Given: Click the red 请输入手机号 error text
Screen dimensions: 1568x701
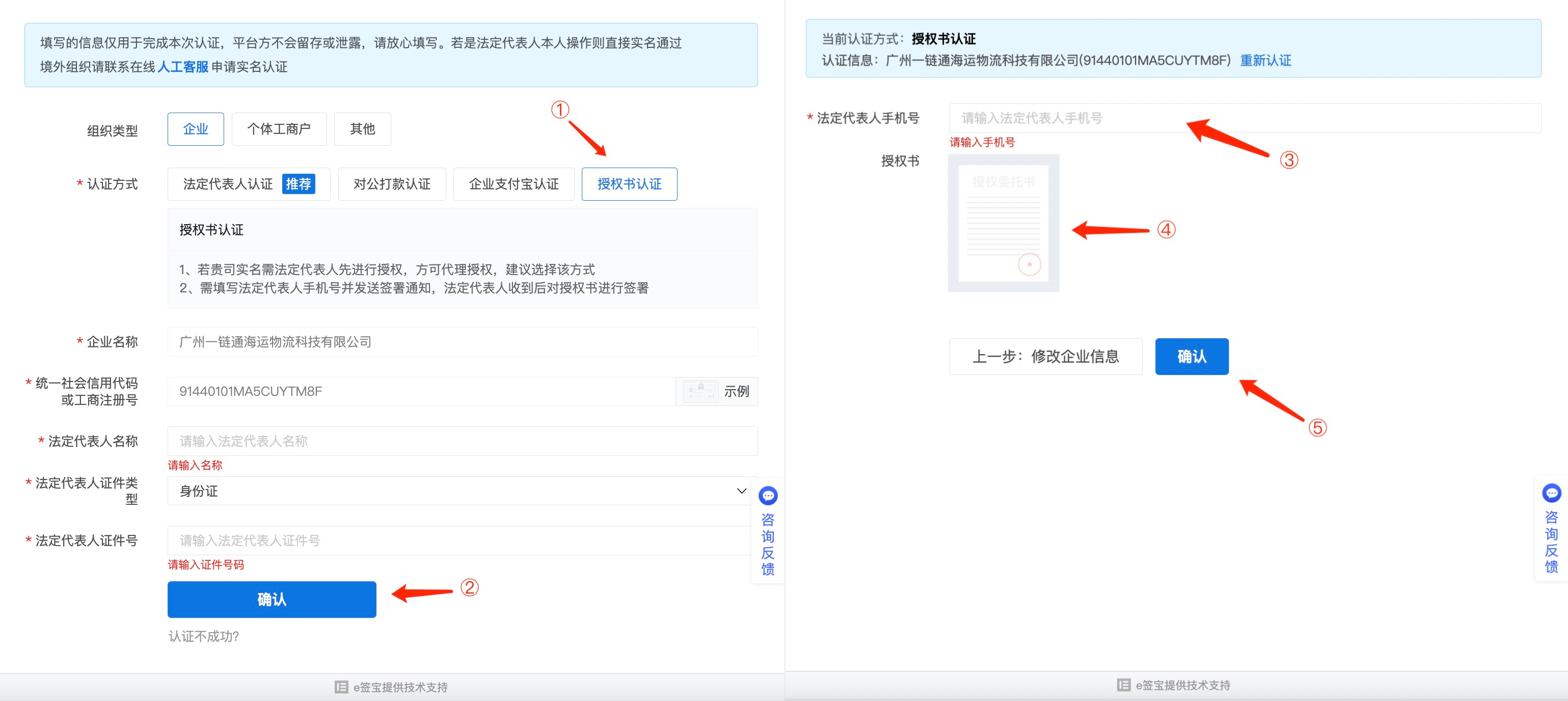Looking at the screenshot, I should [982, 143].
